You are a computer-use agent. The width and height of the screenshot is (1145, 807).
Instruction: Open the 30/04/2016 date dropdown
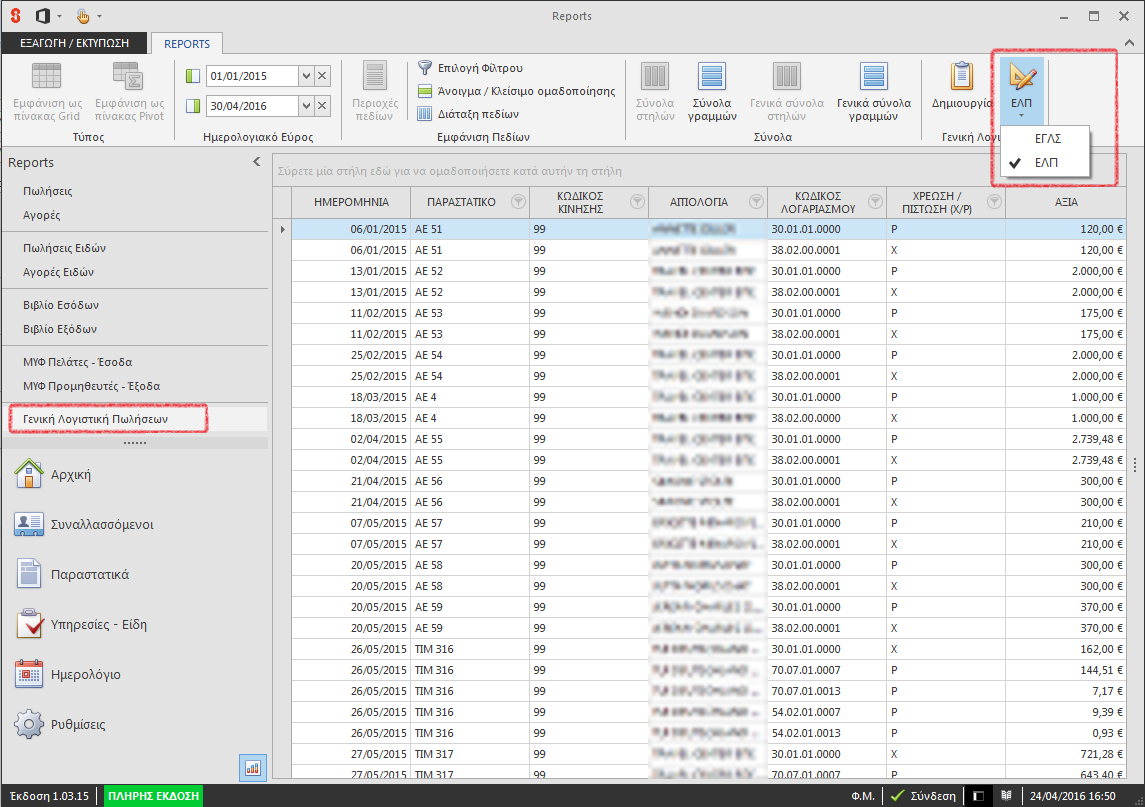[307, 106]
